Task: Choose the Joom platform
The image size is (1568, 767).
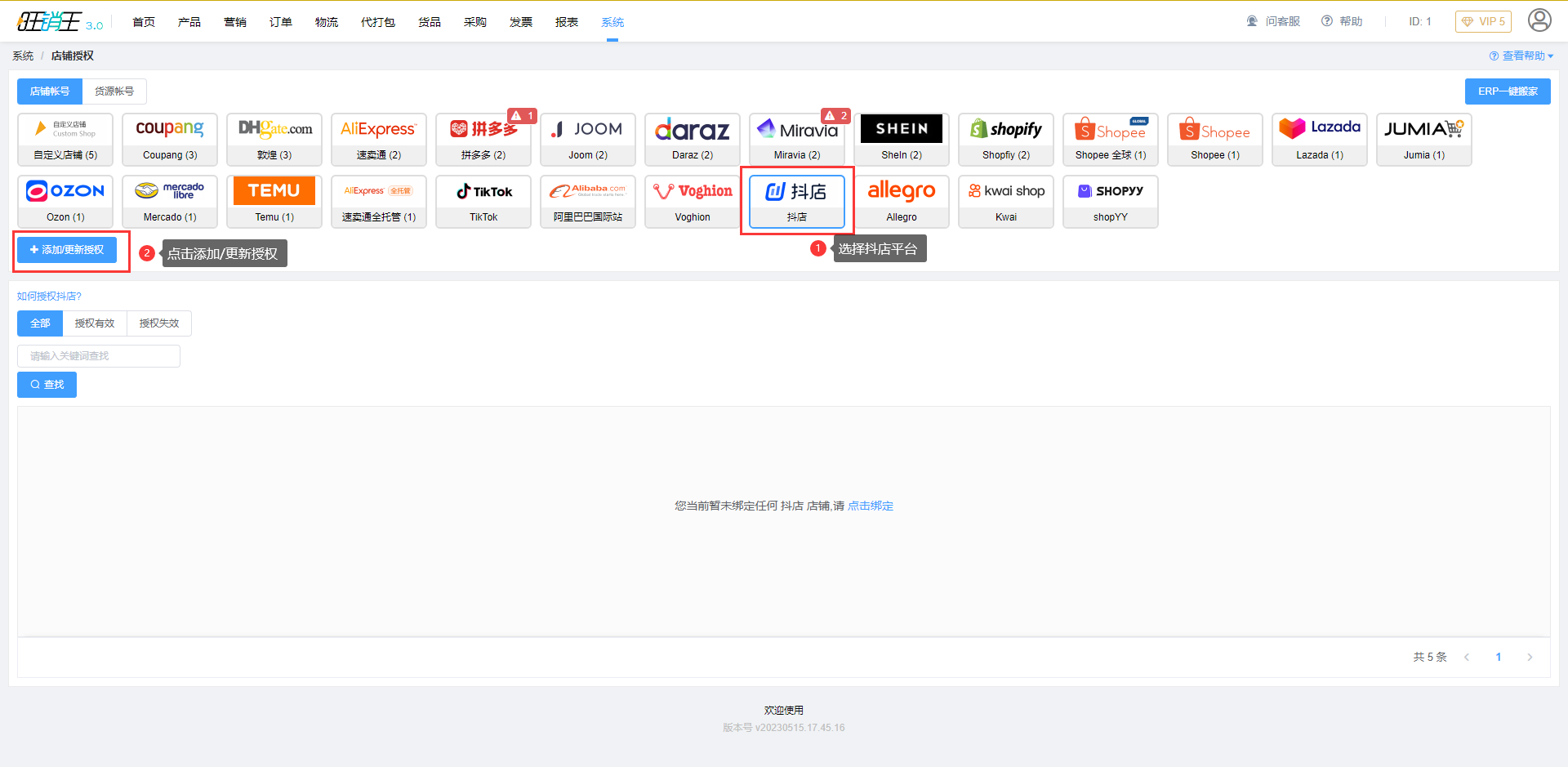Action: 588,140
